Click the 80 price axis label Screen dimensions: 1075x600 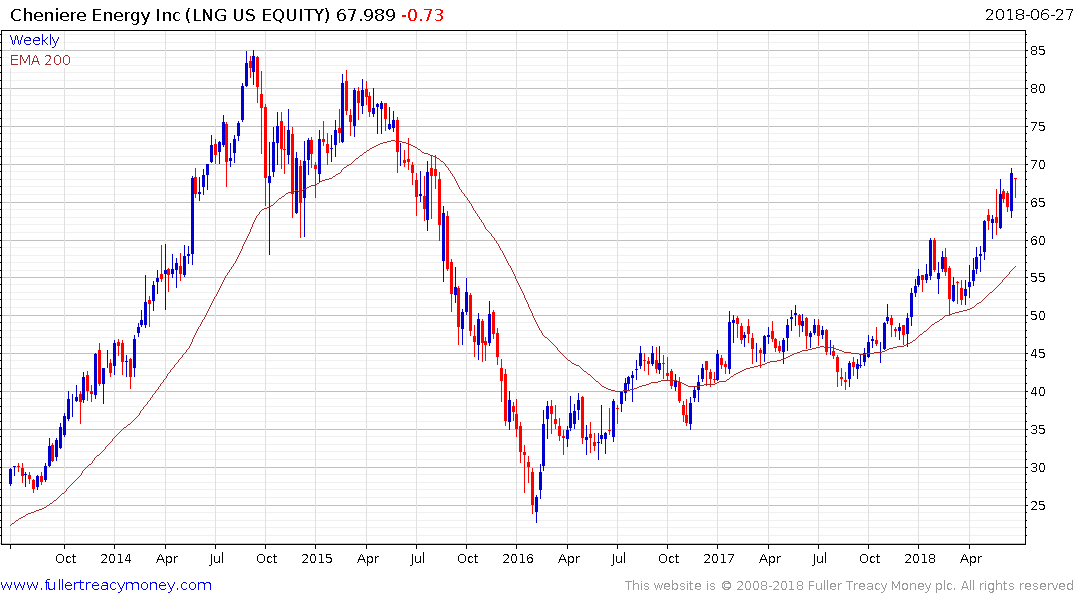(x=1037, y=88)
